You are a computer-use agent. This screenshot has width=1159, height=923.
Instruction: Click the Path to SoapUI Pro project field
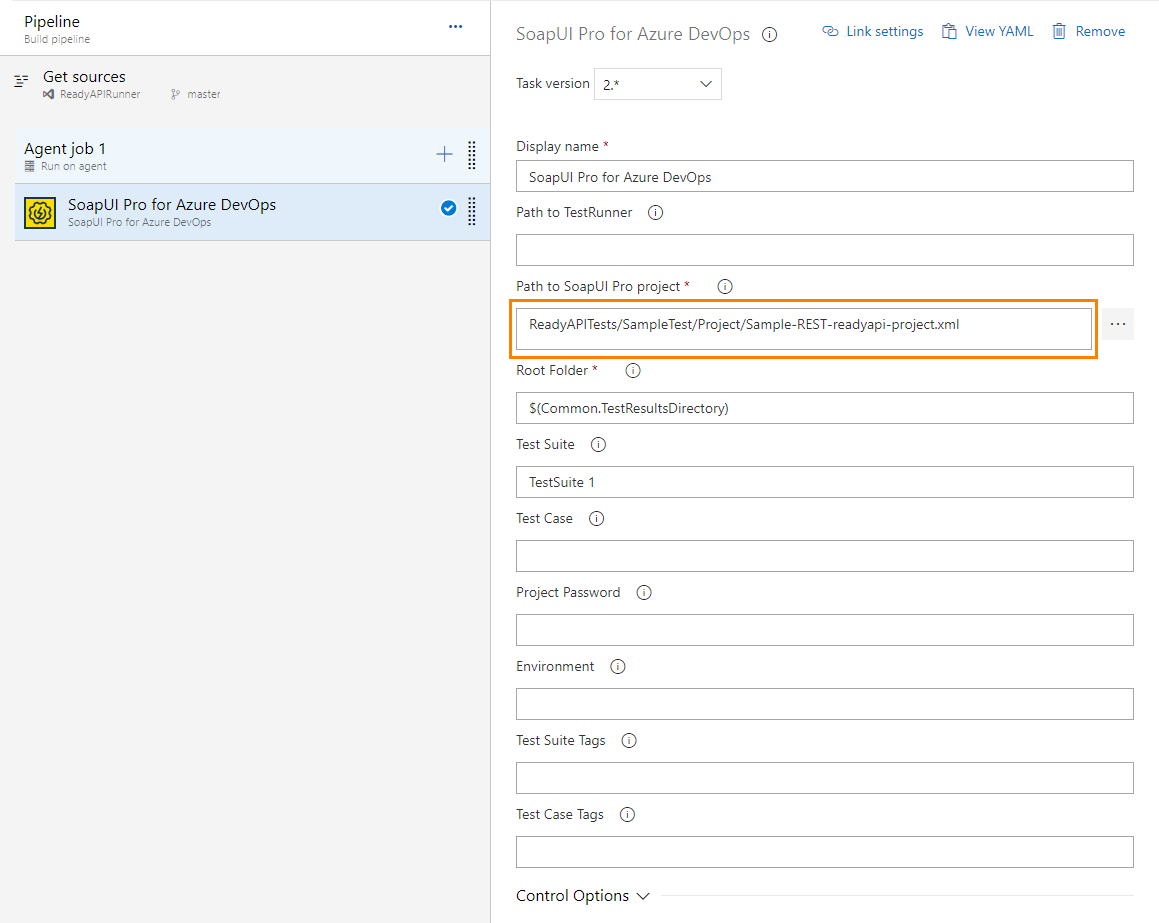point(803,329)
